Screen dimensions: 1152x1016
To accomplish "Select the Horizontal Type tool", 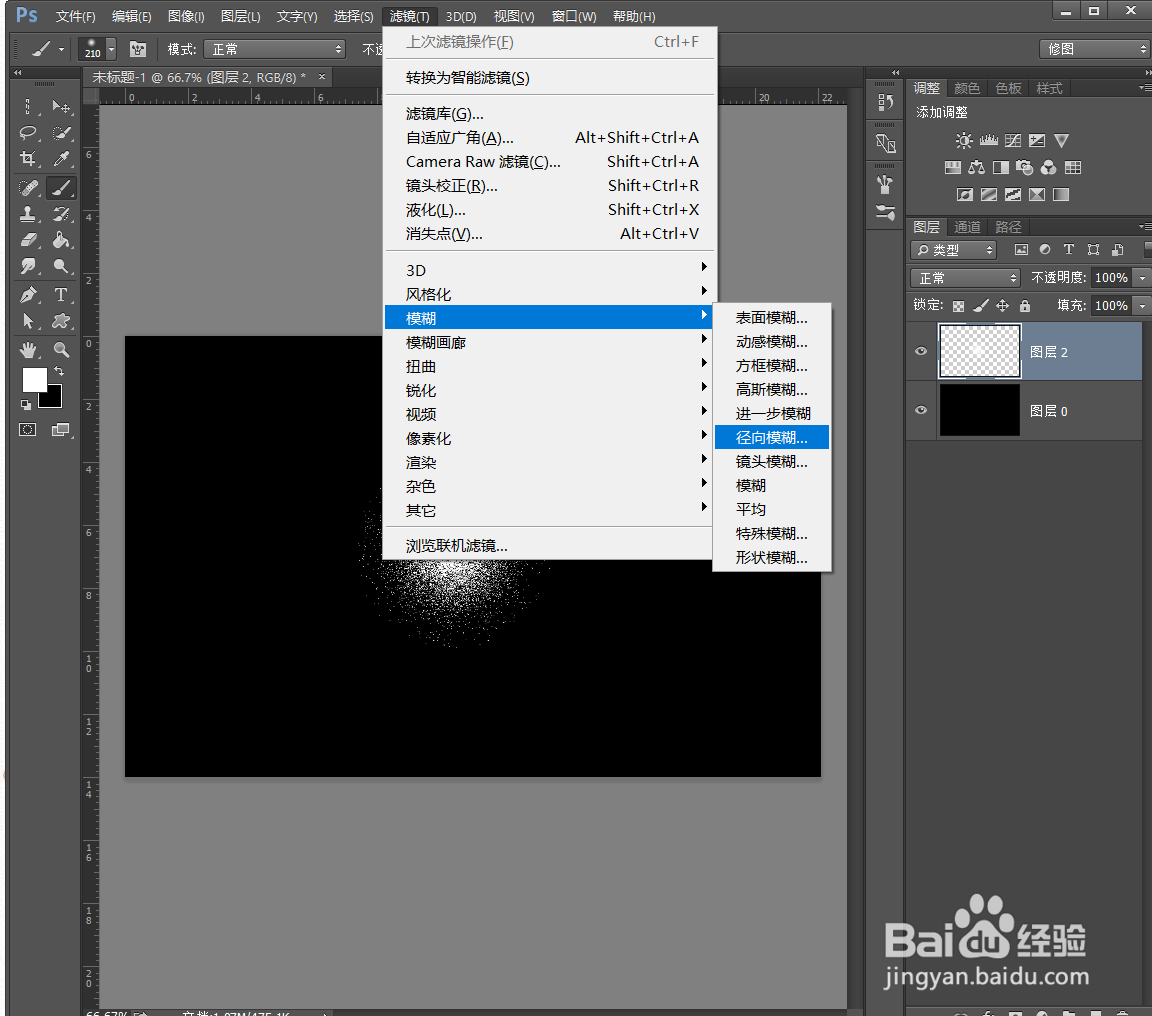I will click(62, 295).
